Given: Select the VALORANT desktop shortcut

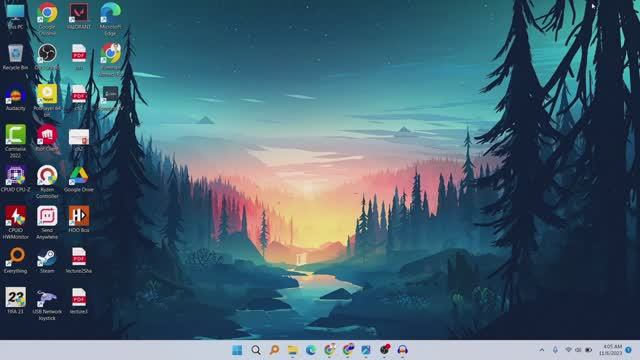Looking at the screenshot, I should point(79,16).
